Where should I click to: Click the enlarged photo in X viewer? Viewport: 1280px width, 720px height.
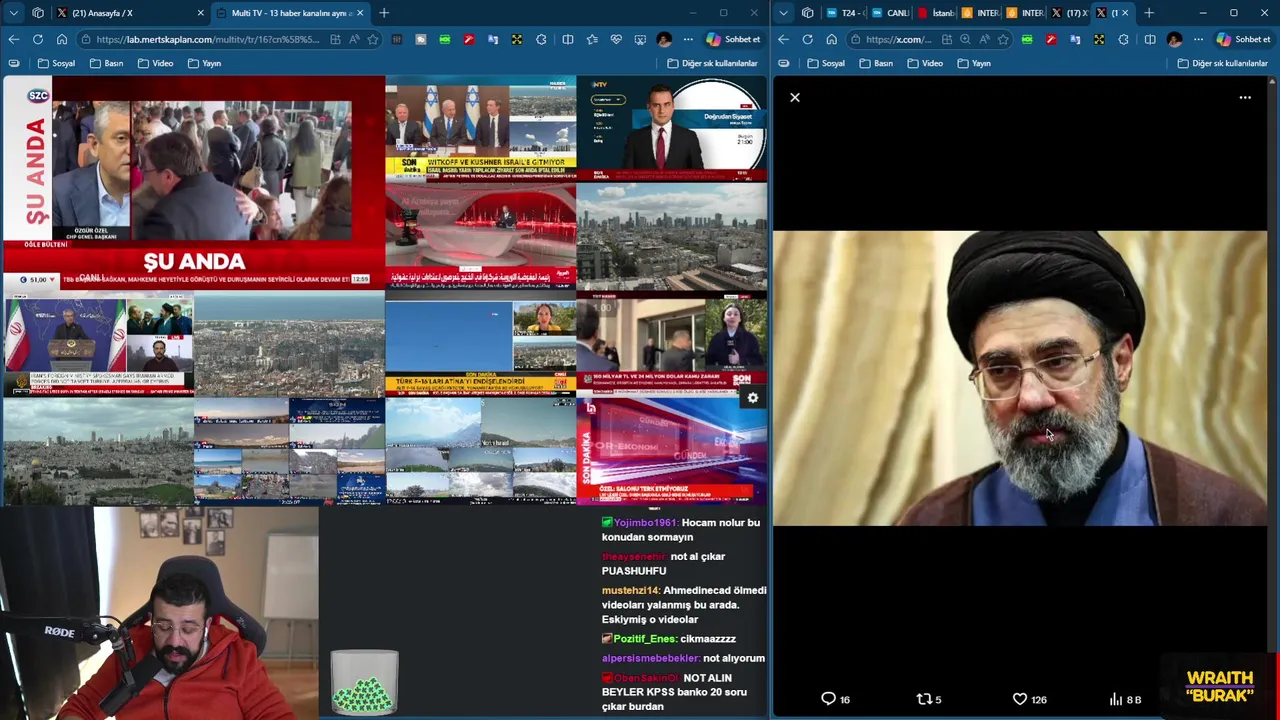(x=1020, y=379)
